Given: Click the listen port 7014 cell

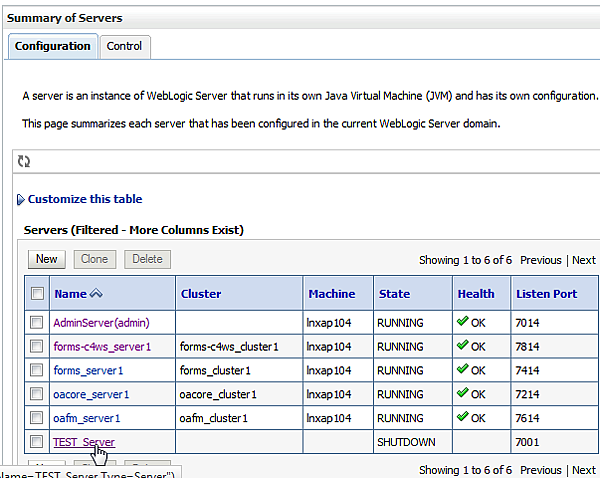Looking at the screenshot, I should tap(554, 323).
